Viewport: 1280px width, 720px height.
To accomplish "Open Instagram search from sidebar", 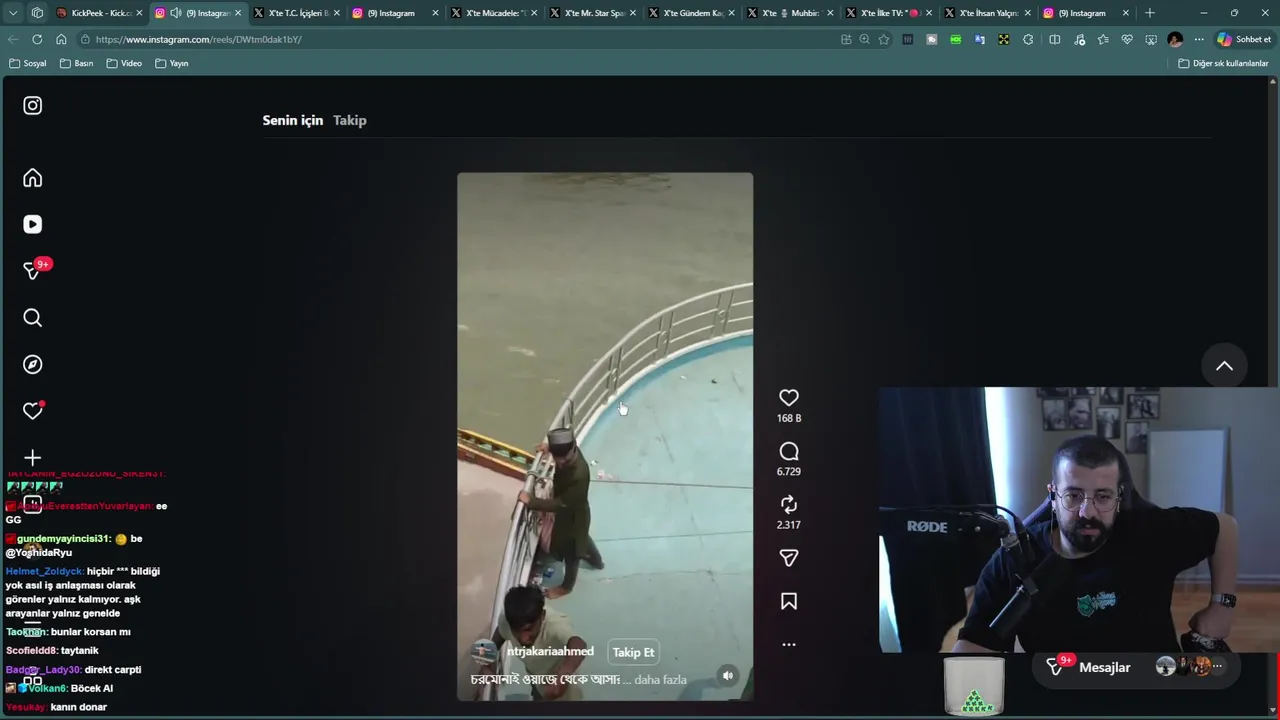I will (33, 318).
